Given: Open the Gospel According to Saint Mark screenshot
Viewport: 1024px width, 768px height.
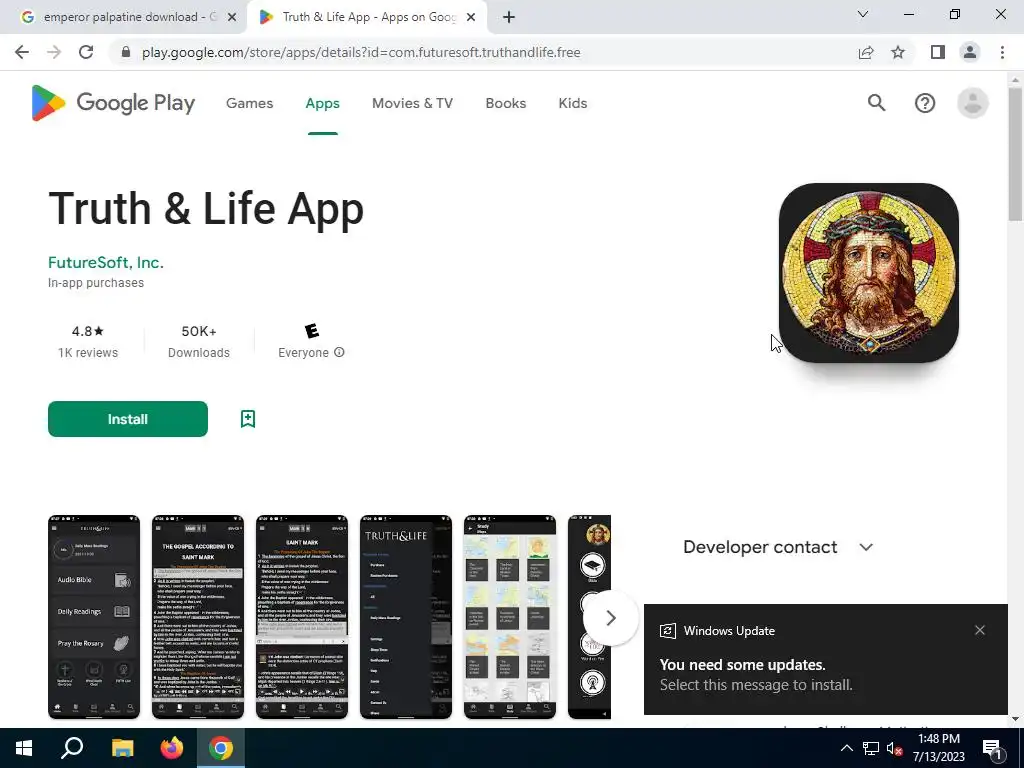Looking at the screenshot, I should (198, 617).
